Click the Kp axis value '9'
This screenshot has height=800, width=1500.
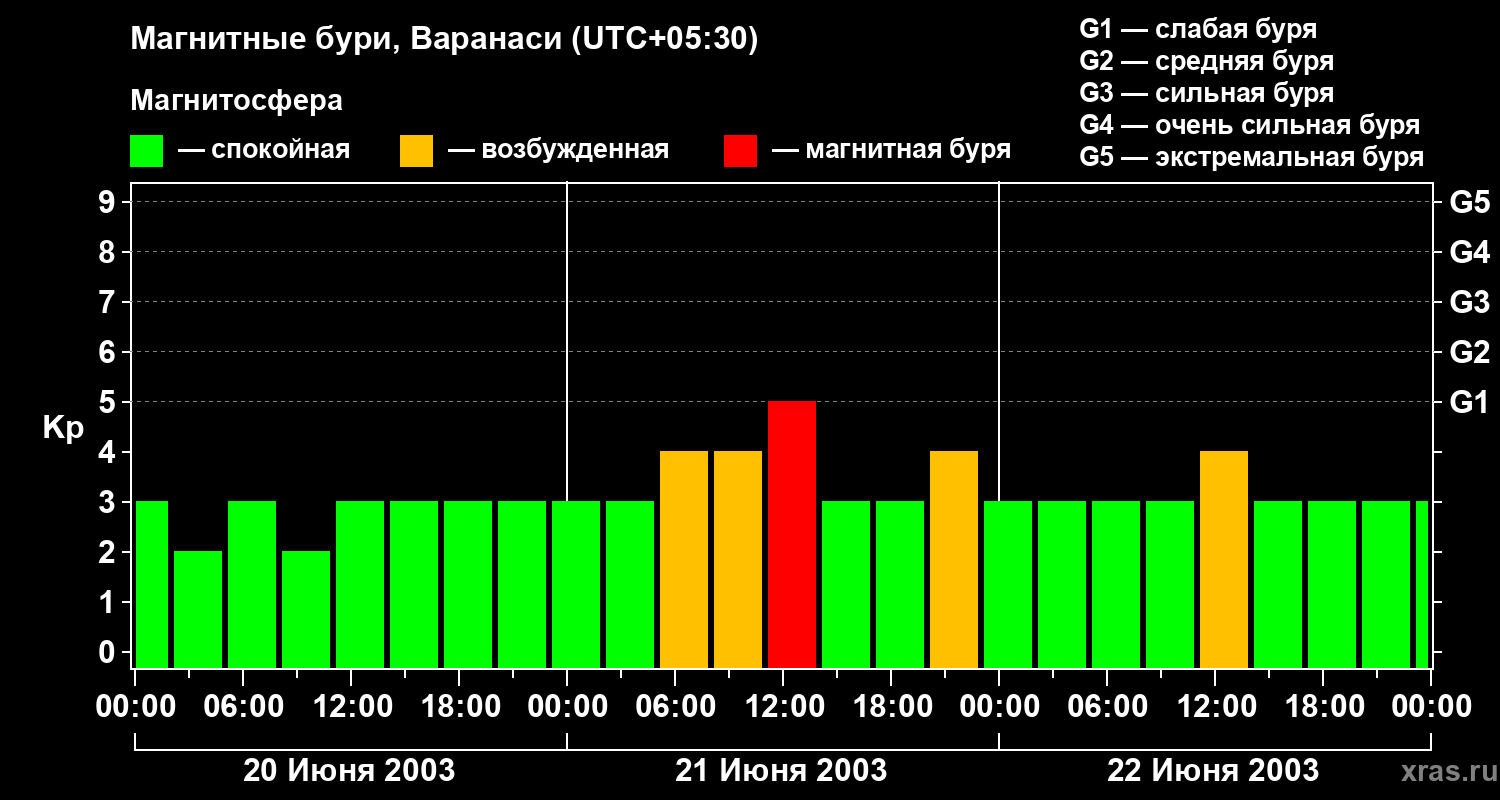108,202
